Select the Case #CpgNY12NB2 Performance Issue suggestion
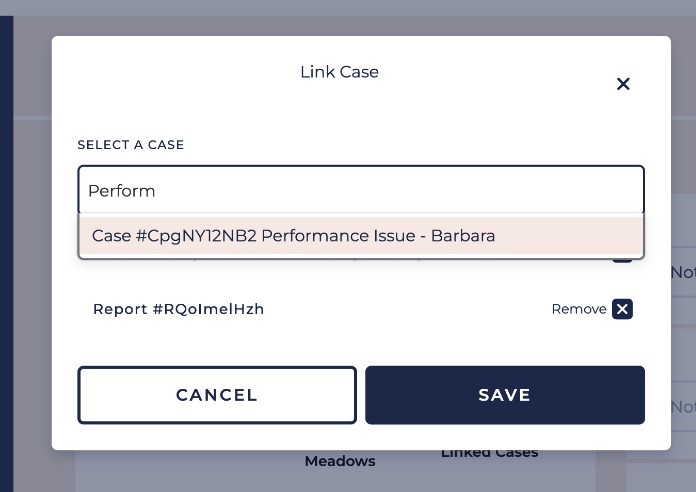This screenshot has width=696, height=492. (x=294, y=236)
